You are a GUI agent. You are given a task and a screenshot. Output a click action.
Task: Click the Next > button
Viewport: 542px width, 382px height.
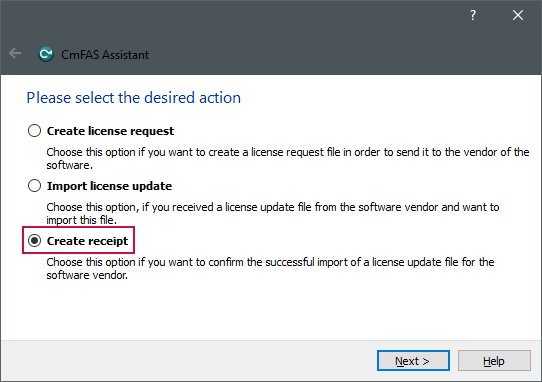click(413, 361)
